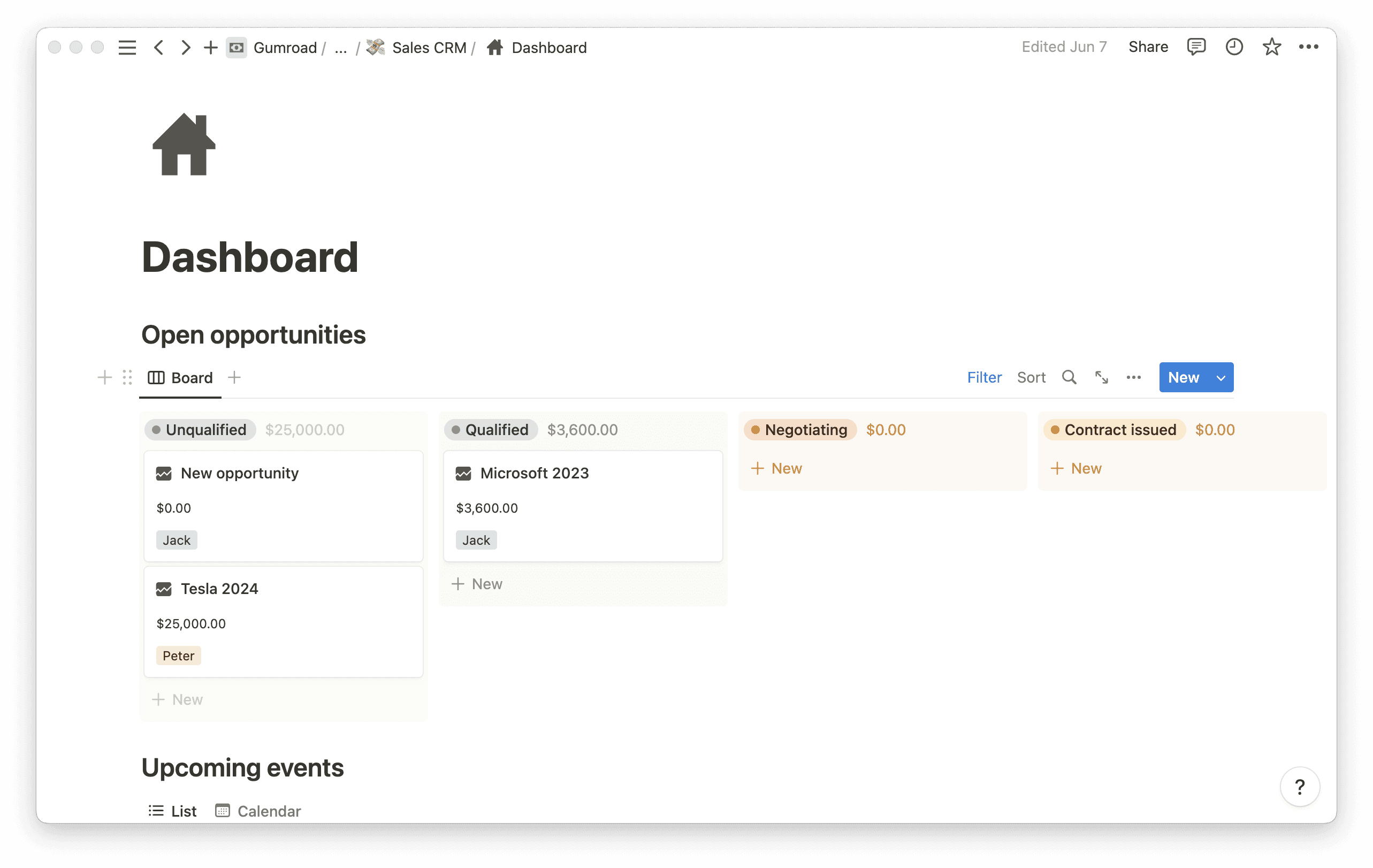The height and width of the screenshot is (868, 1373).
Task: Select the List view tab
Action: click(173, 811)
